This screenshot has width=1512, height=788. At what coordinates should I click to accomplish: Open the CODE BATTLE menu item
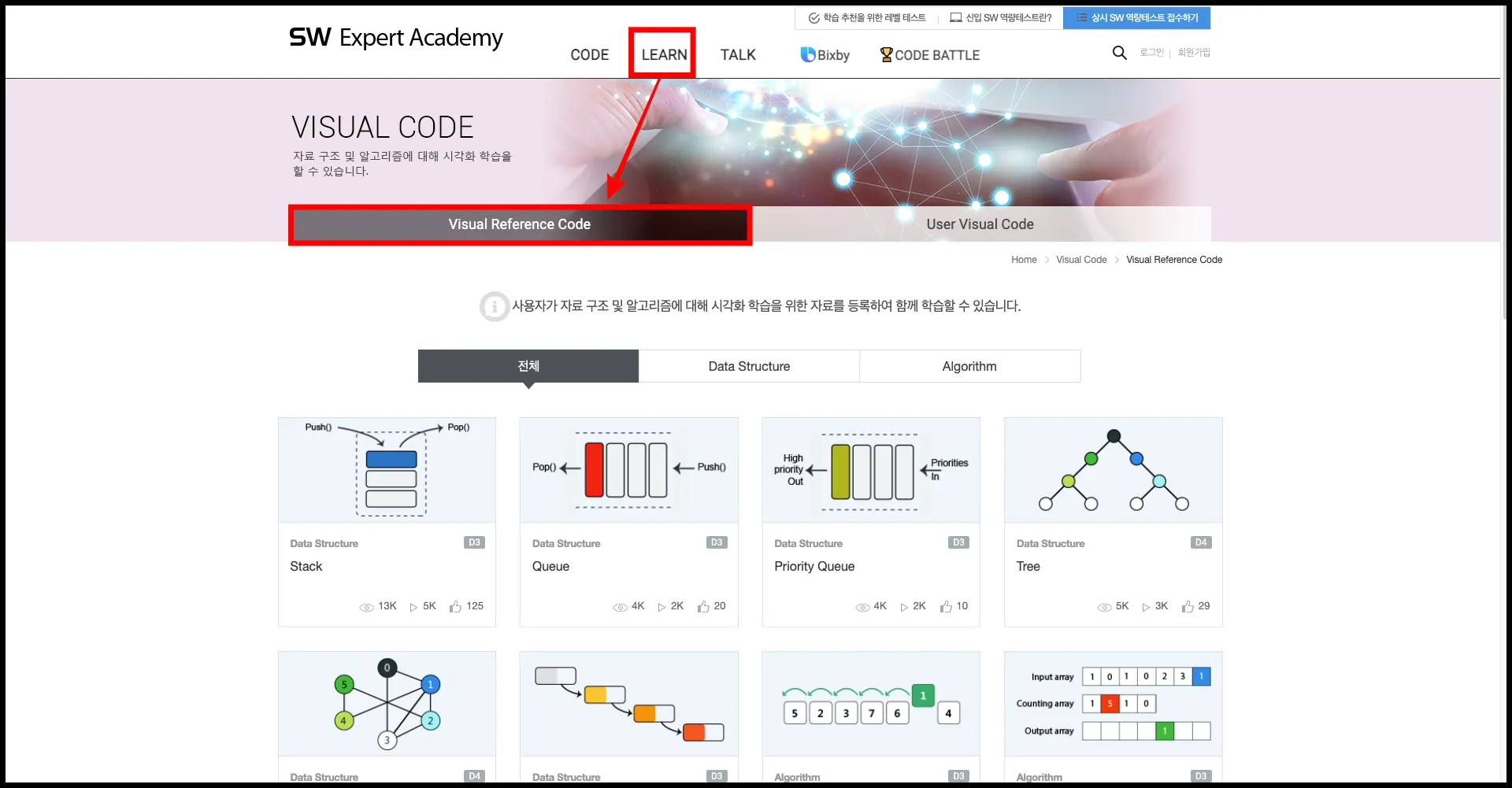930,55
